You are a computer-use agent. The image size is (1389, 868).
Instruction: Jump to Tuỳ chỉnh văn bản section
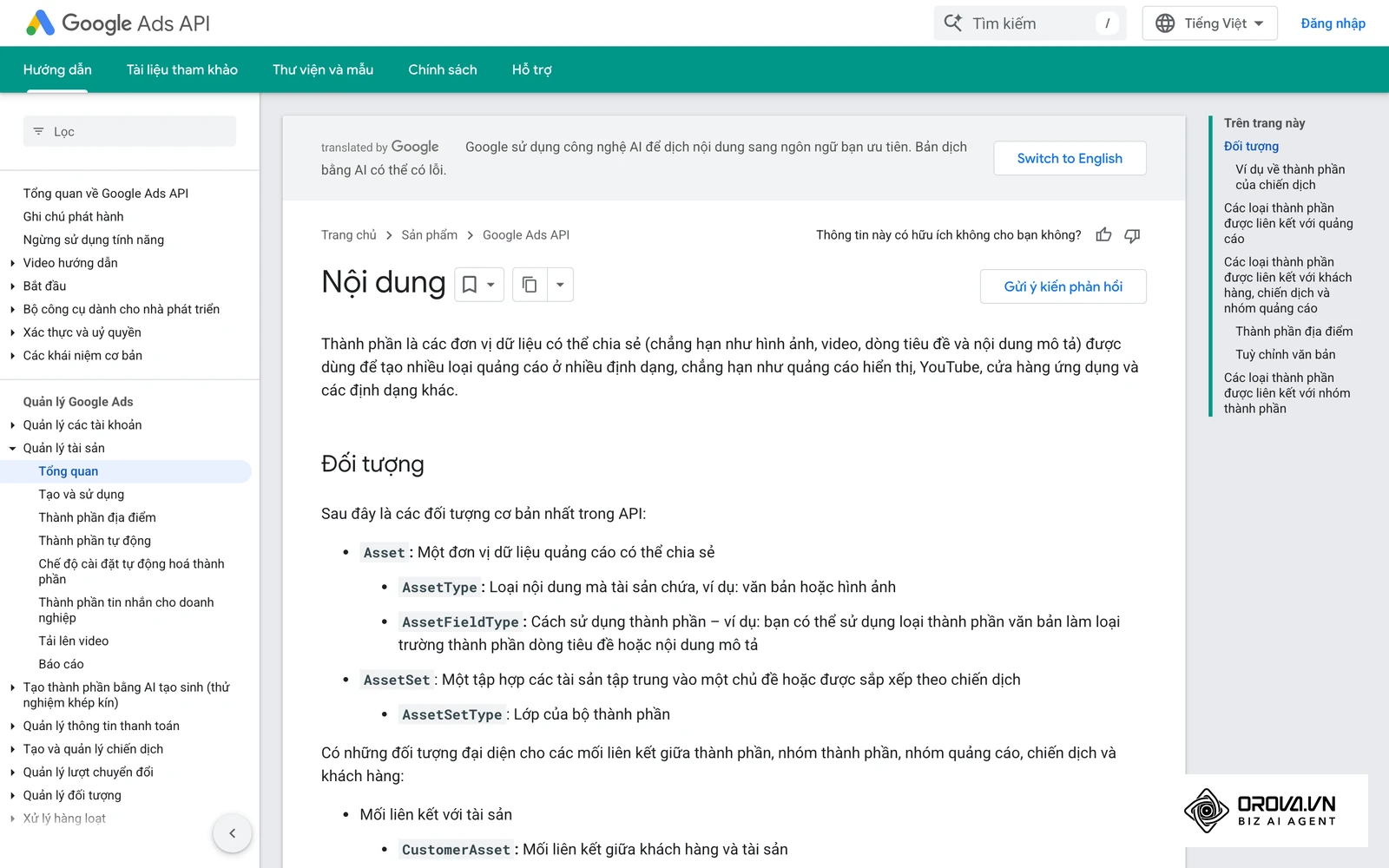click(x=1285, y=354)
